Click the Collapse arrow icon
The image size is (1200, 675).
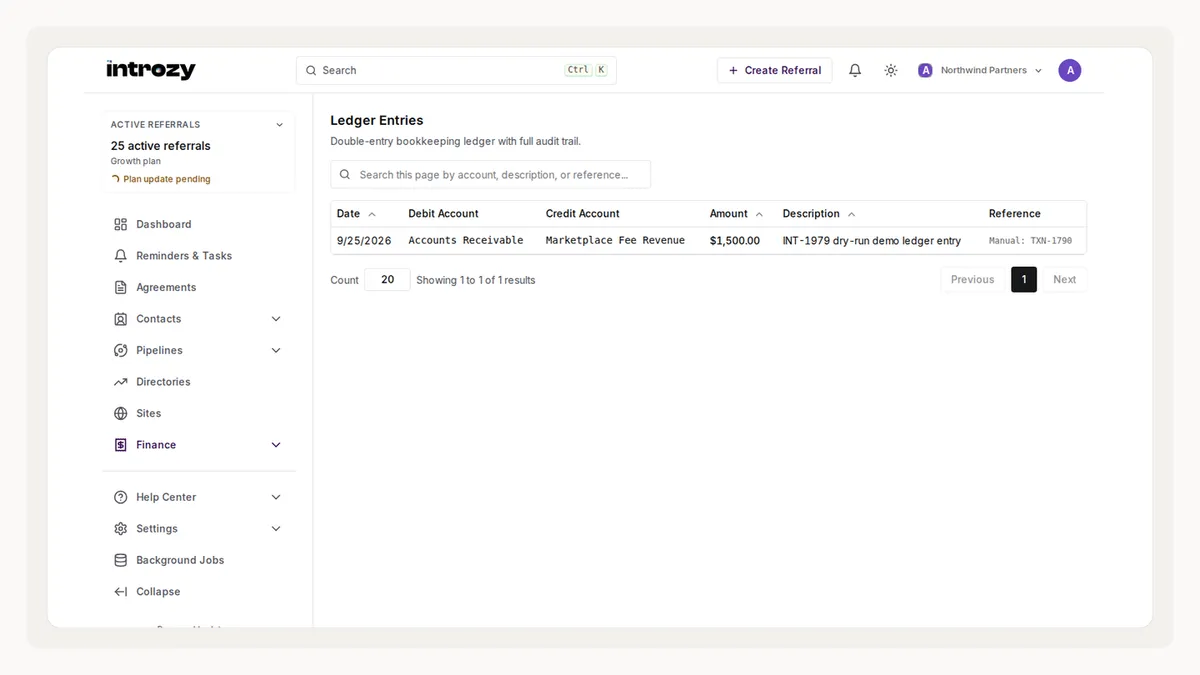(121, 592)
